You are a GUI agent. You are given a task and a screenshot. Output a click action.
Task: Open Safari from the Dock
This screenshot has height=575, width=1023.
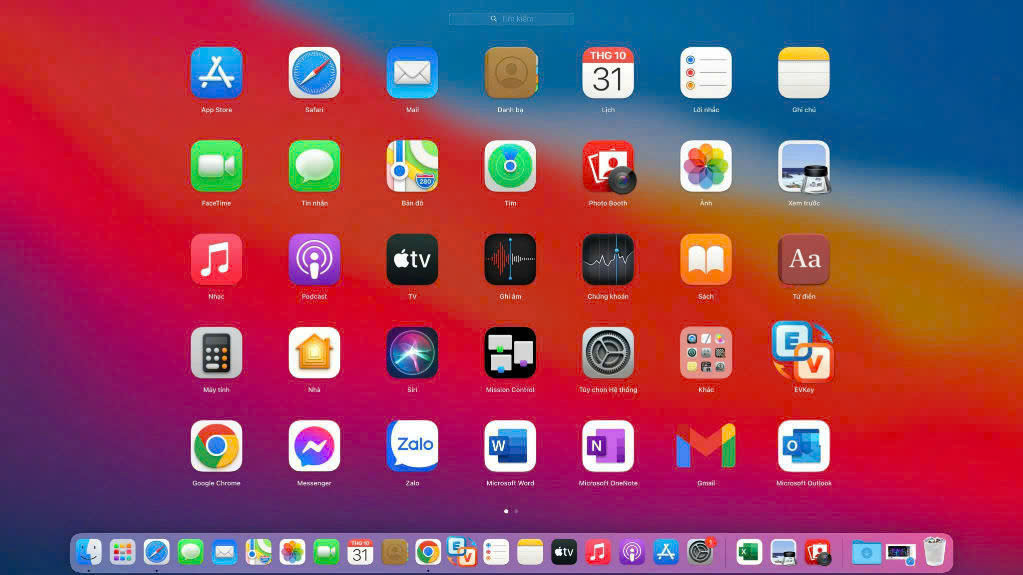(x=156, y=552)
